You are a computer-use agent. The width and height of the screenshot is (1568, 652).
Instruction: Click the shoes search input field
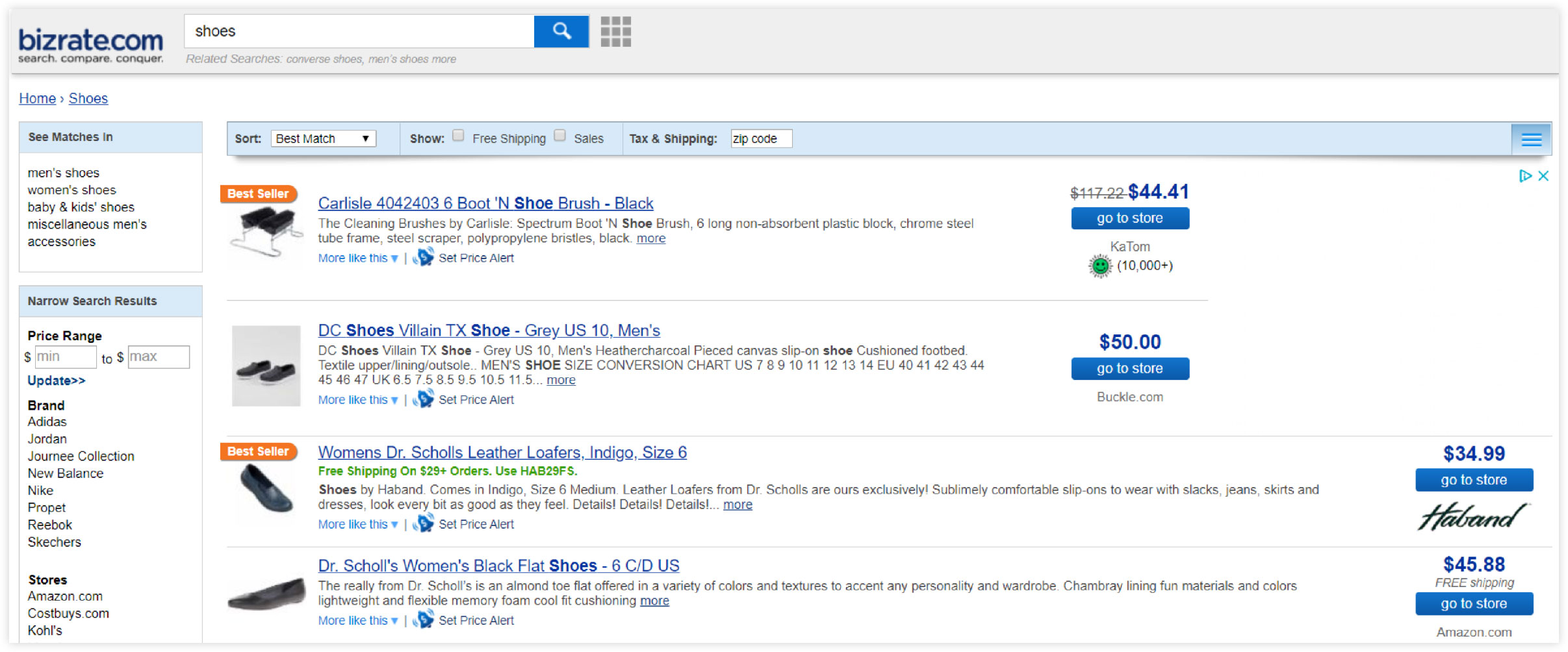point(359,31)
